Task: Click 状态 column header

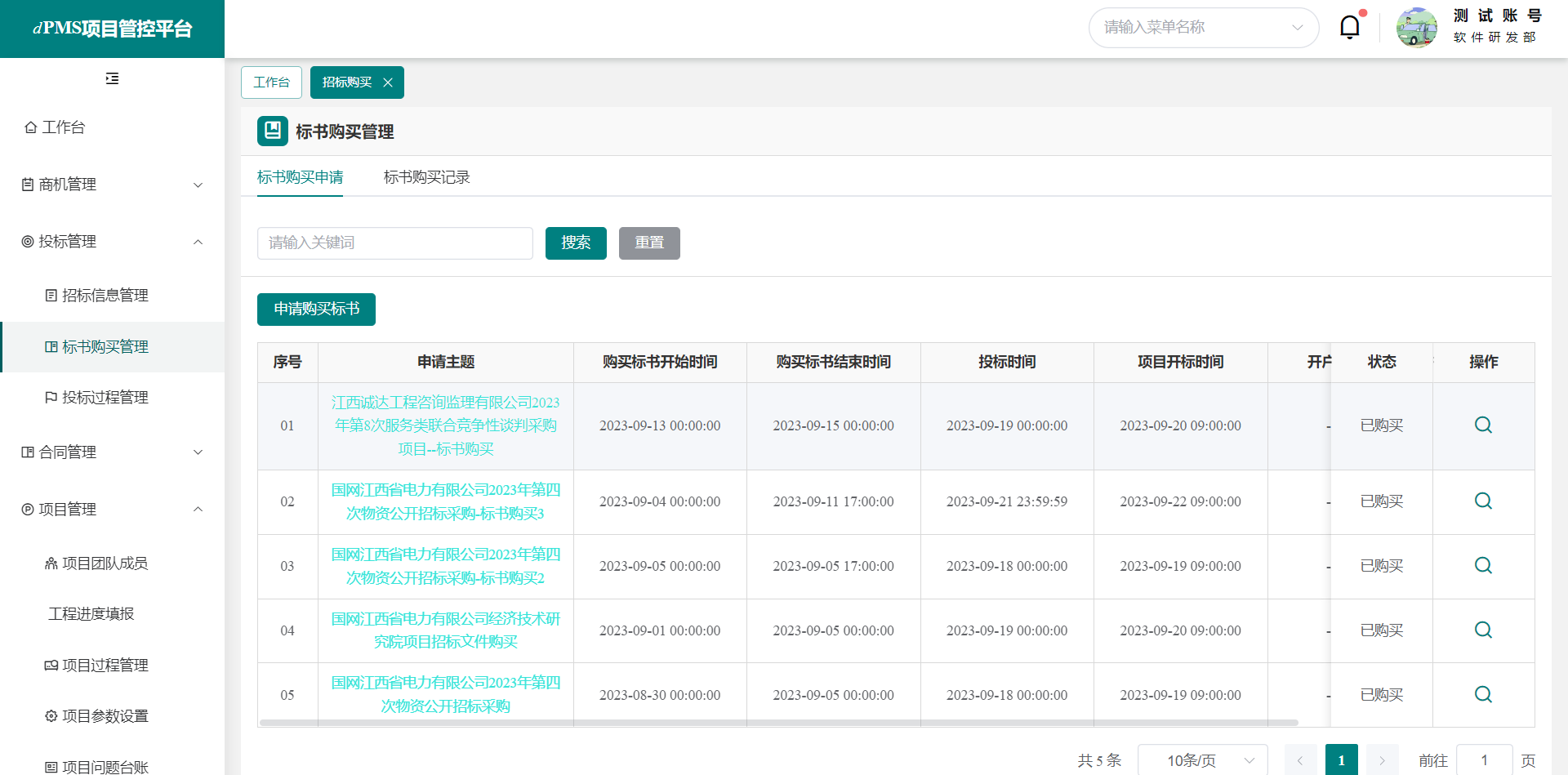Action: pyautogui.click(x=1382, y=362)
